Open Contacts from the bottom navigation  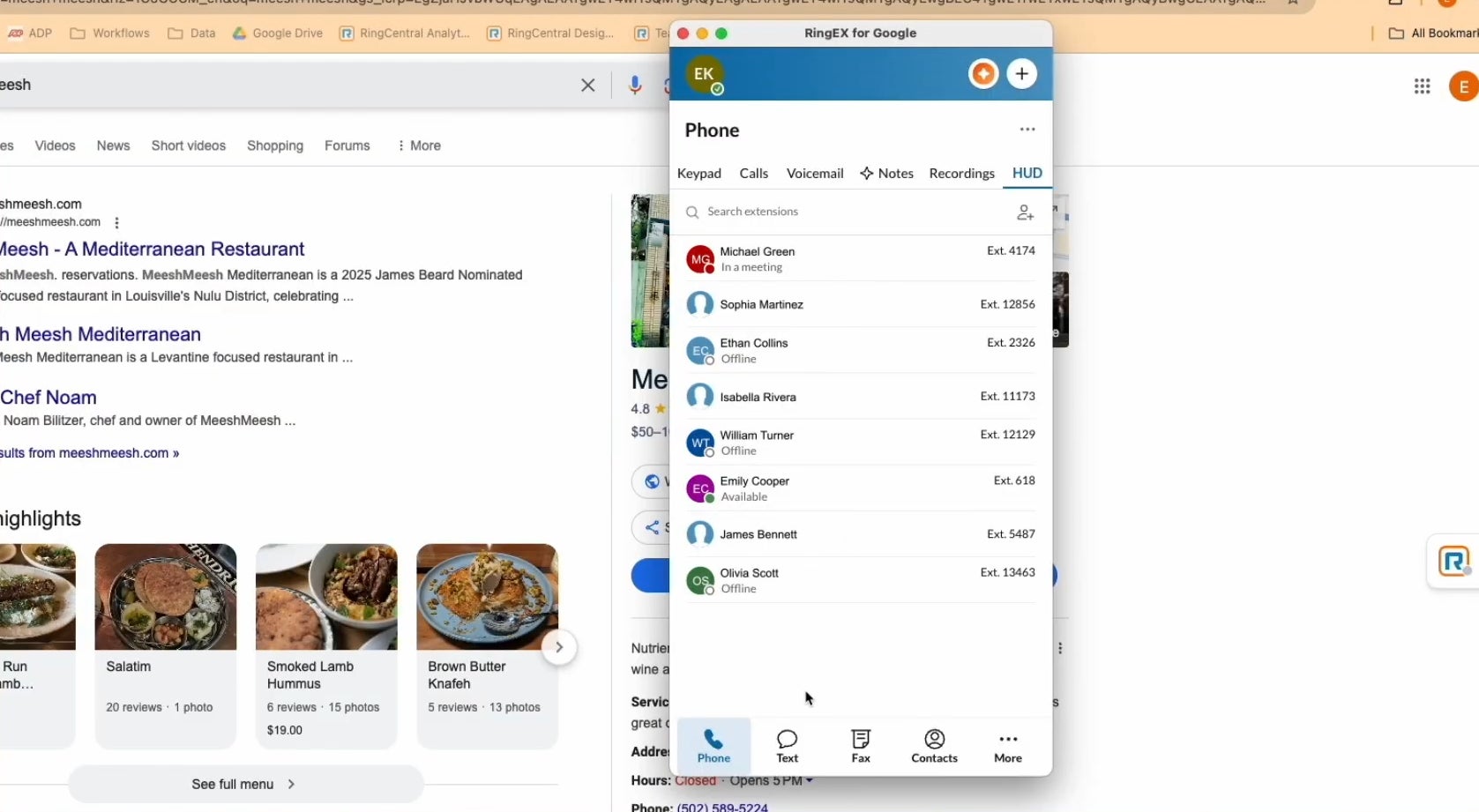(x=934, y=745)
